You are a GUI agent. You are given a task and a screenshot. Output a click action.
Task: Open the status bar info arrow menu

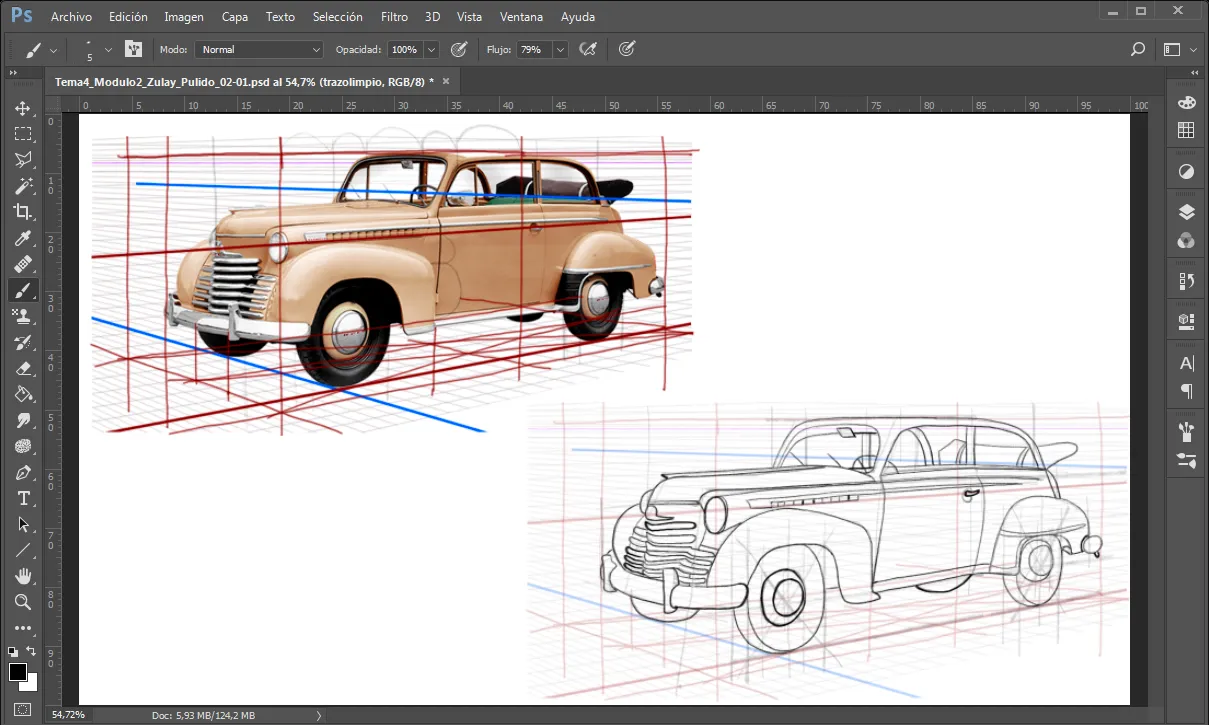(x=319, y=715)
